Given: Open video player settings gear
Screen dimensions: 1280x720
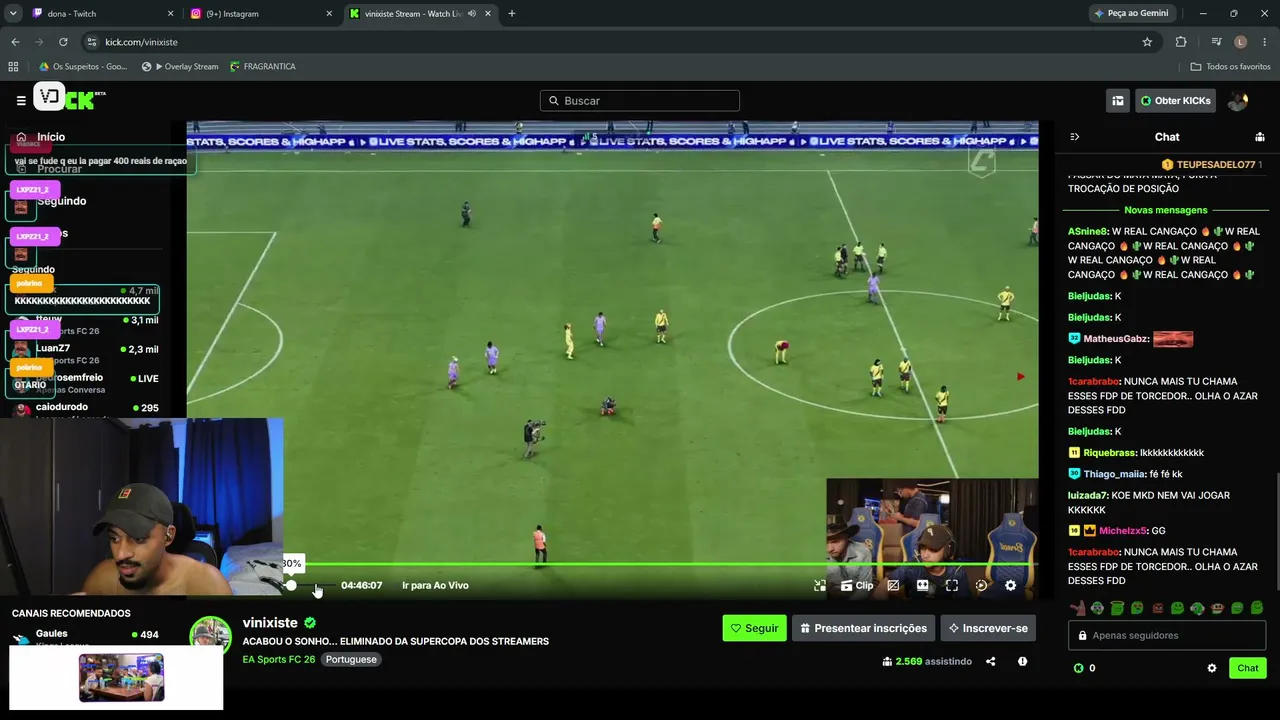Looking at the screenshot, I should click(1010, 586).
